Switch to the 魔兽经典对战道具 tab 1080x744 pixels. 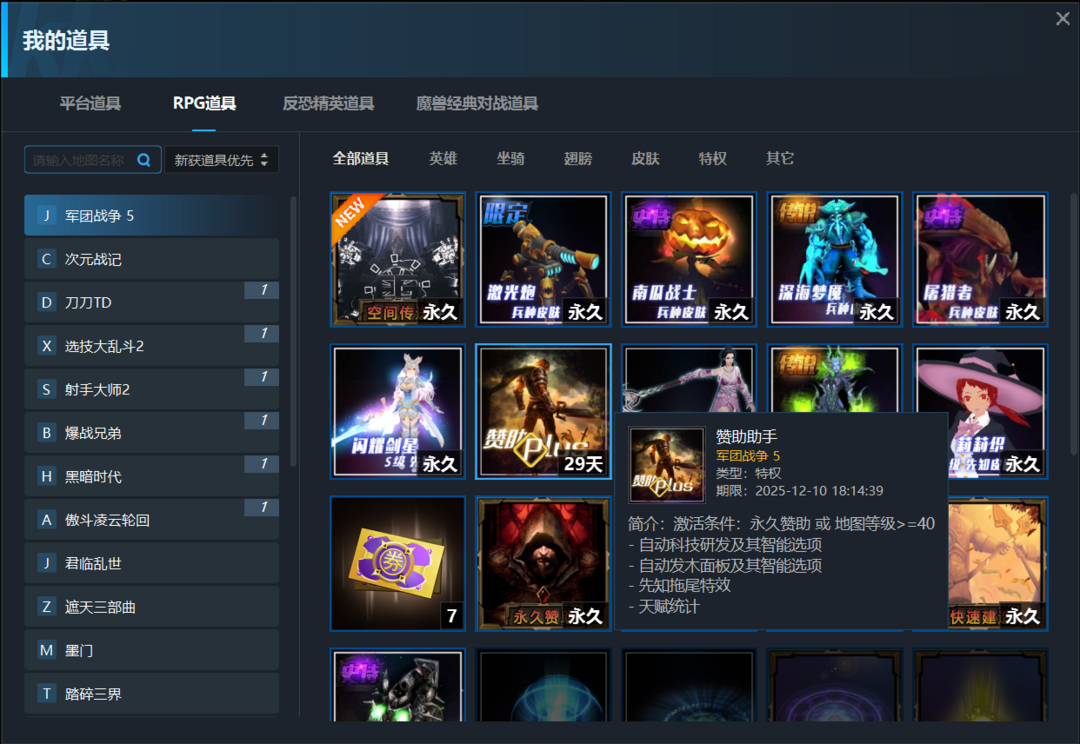(x=475, y=103)
